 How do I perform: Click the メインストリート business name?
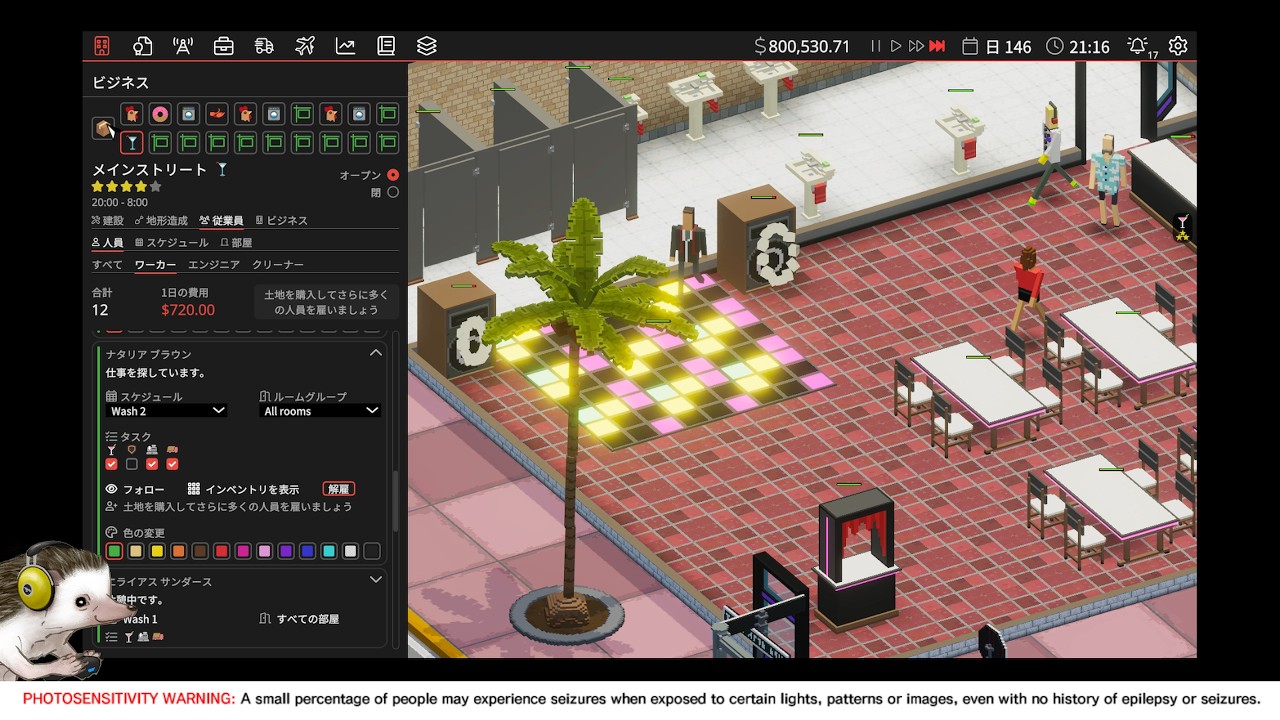[150, 170]
